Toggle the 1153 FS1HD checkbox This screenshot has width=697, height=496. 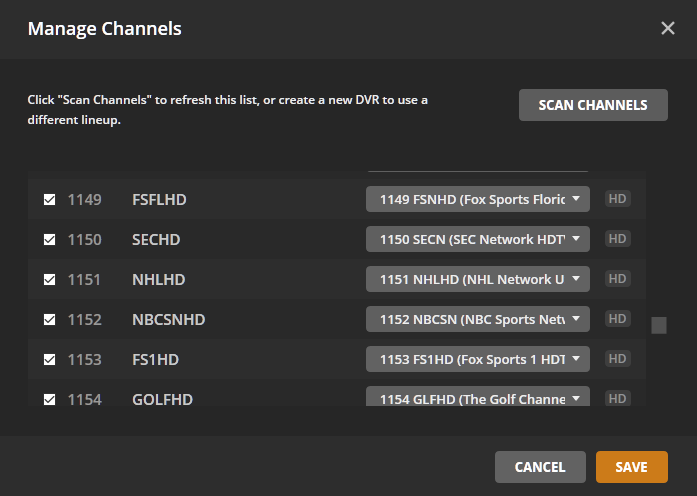[x=49, y=360]
